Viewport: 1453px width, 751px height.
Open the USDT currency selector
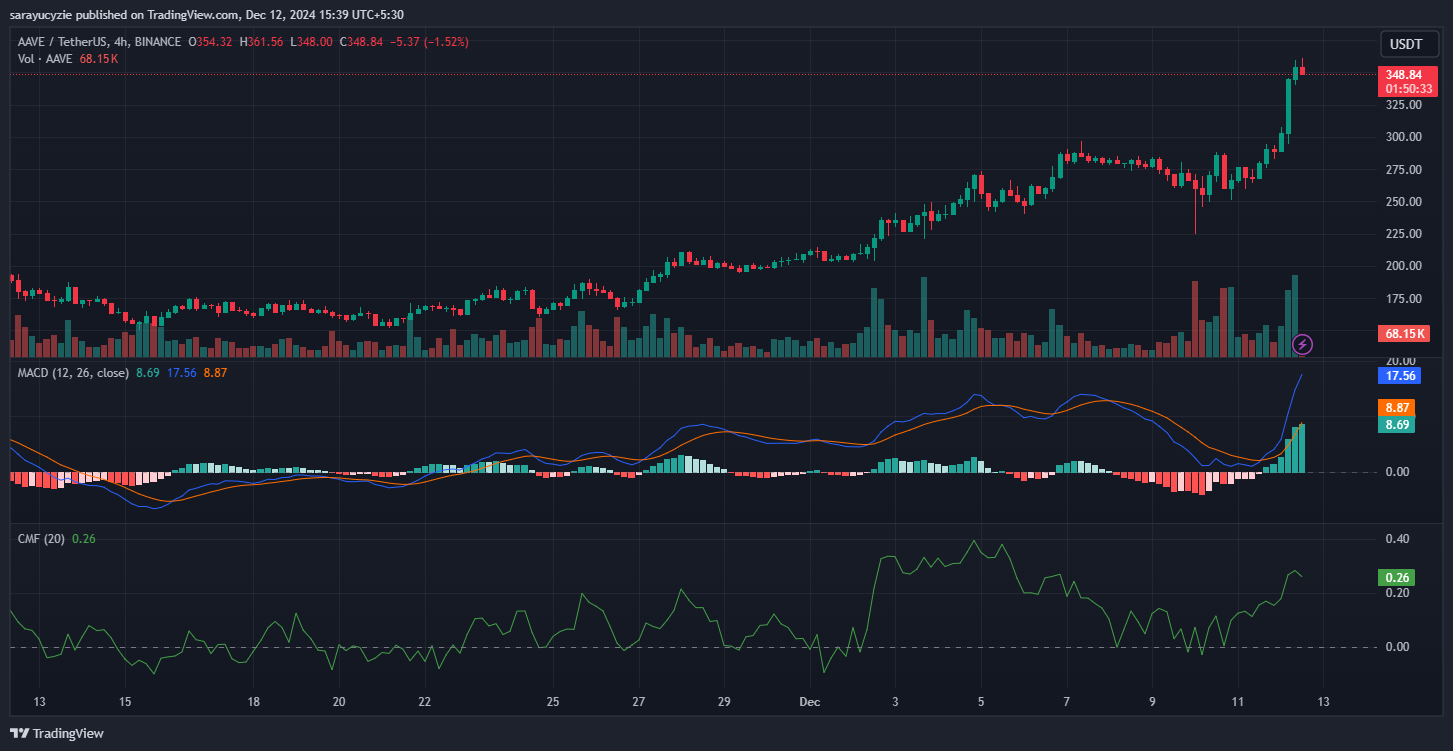(x=1408, y=44)
